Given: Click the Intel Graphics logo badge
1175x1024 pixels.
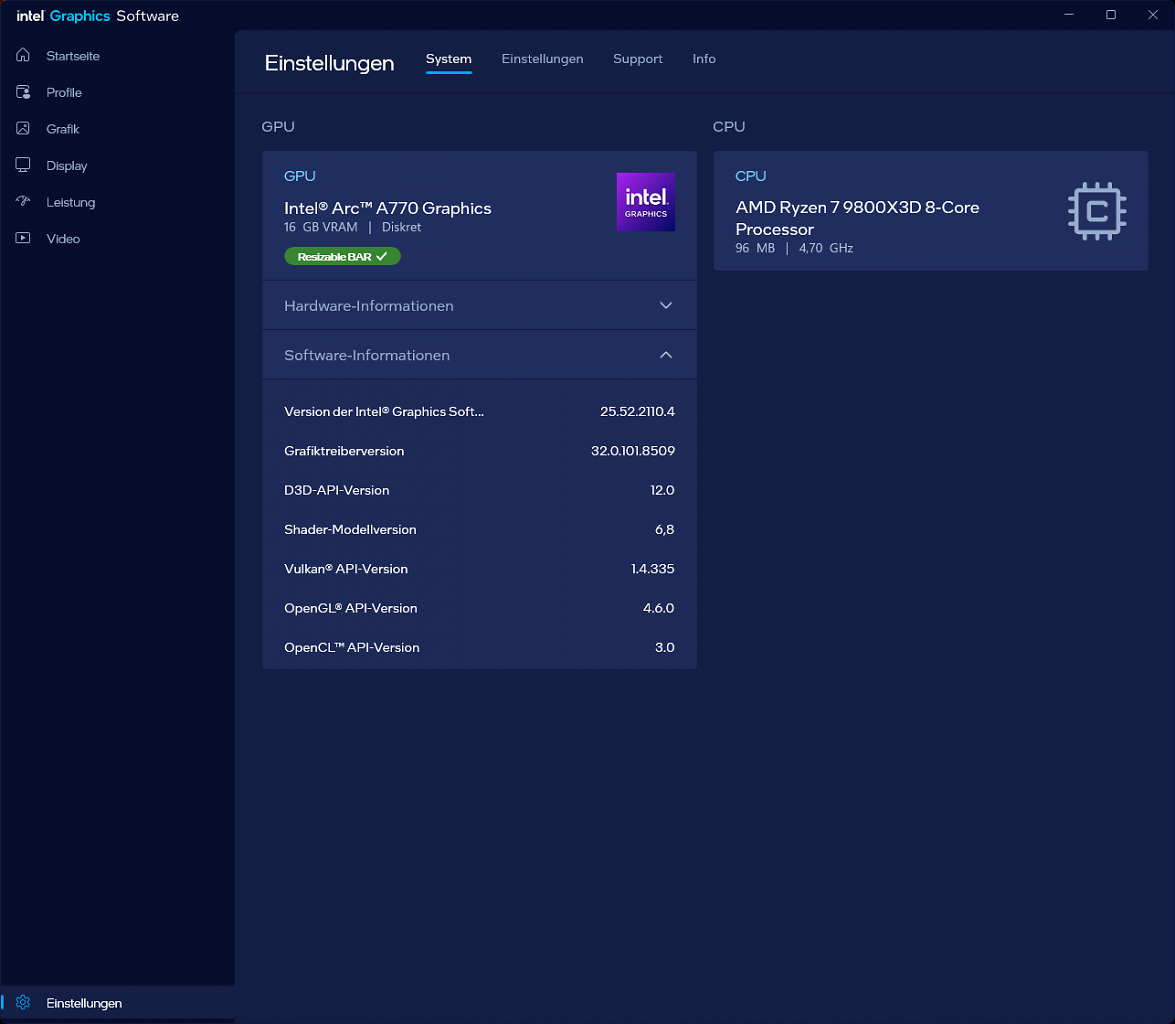Looking at the screenshot, I should (x=645, y=202).
